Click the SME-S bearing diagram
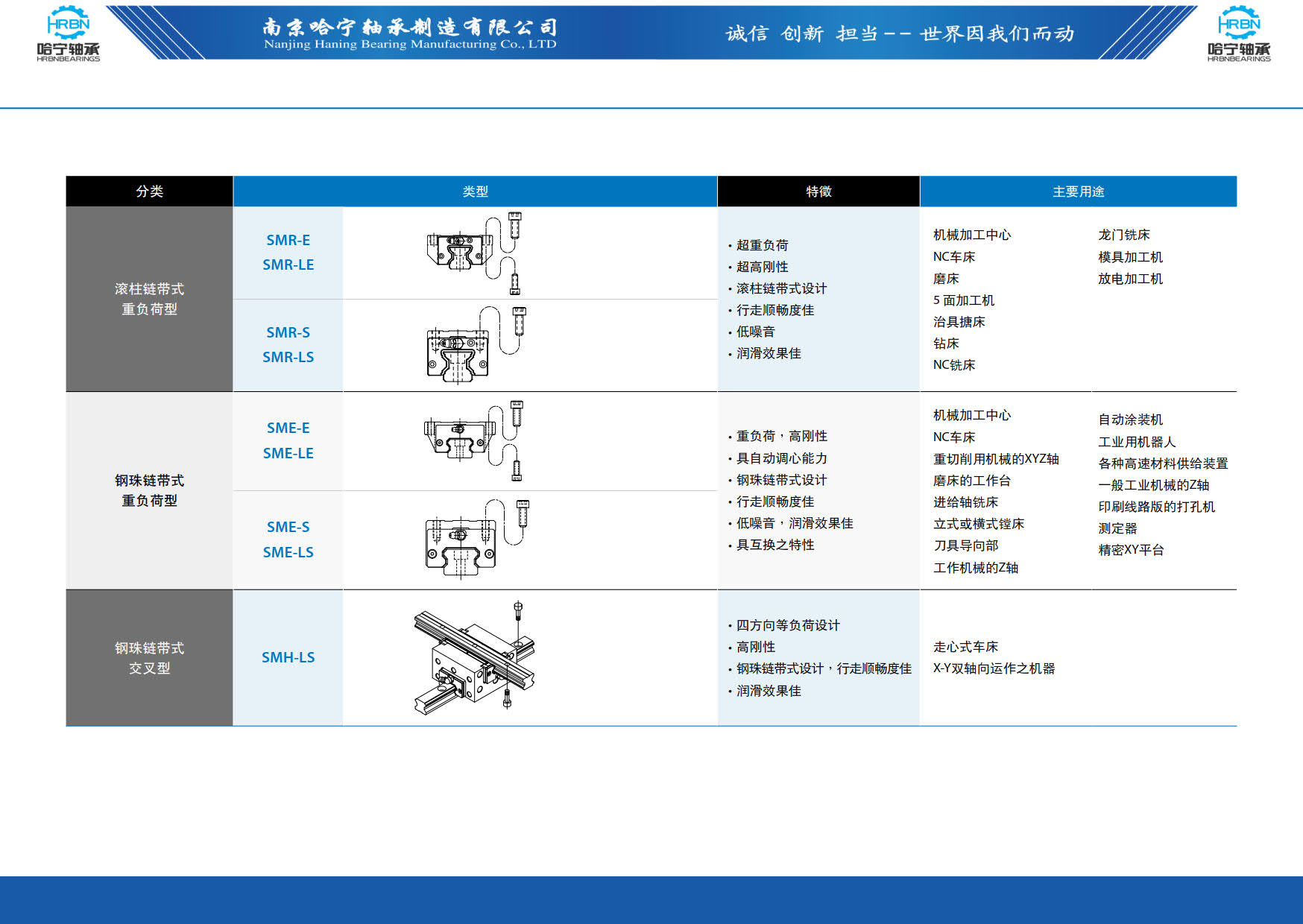1303x924 pixels. (477, 538)
